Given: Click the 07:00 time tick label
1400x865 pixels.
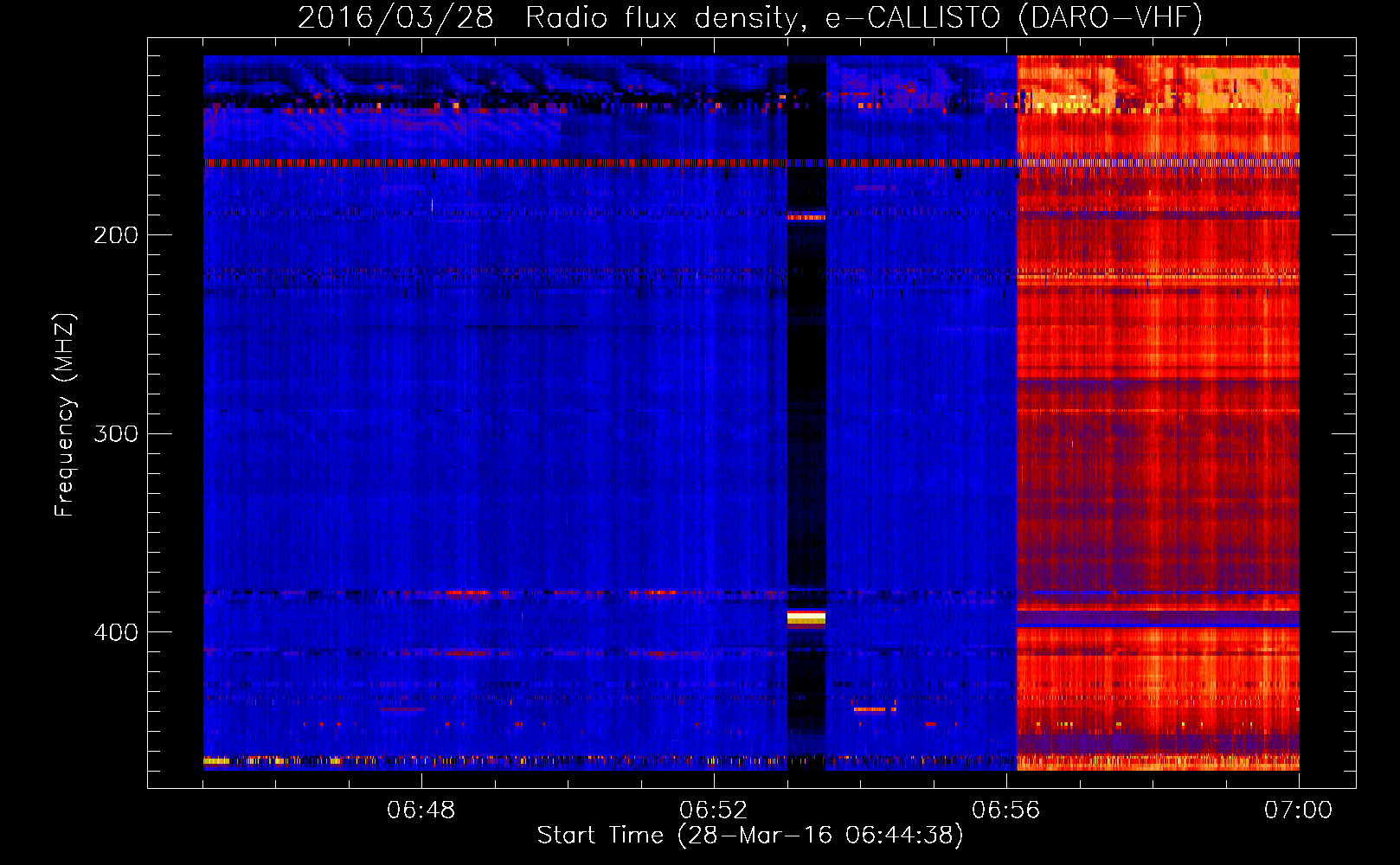Looking at the screenshot, I should pos(1298,810).
